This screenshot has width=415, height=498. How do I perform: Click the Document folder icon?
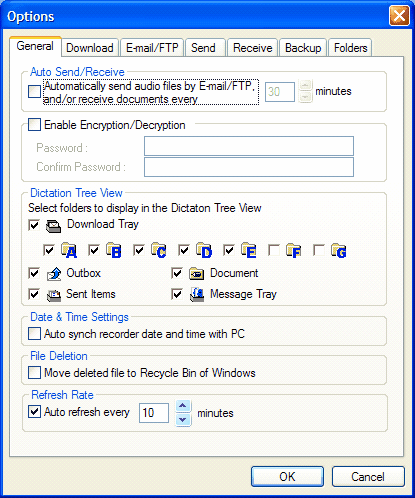click(x=197, y=274)
